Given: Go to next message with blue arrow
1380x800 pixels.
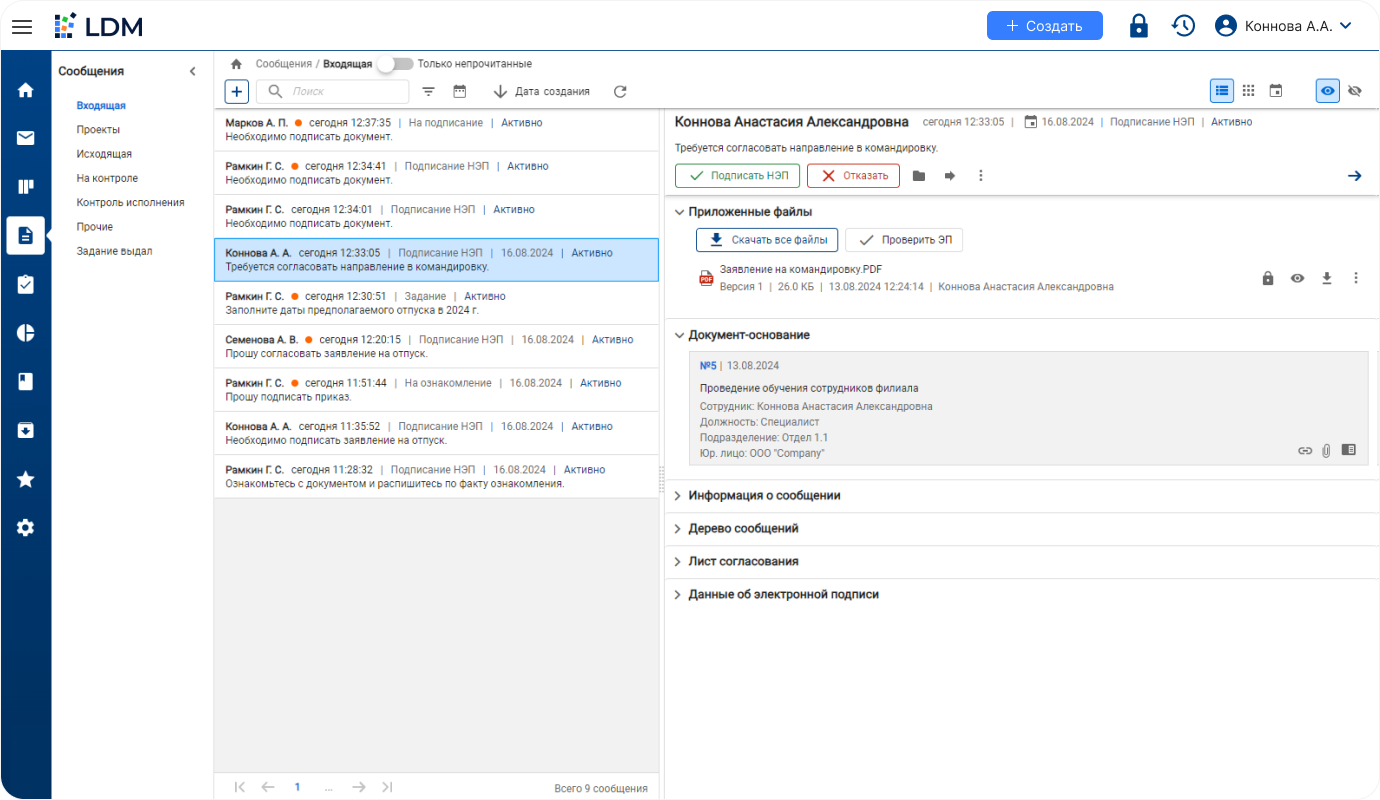Looking at the screenshot, I should [1355, 176].
